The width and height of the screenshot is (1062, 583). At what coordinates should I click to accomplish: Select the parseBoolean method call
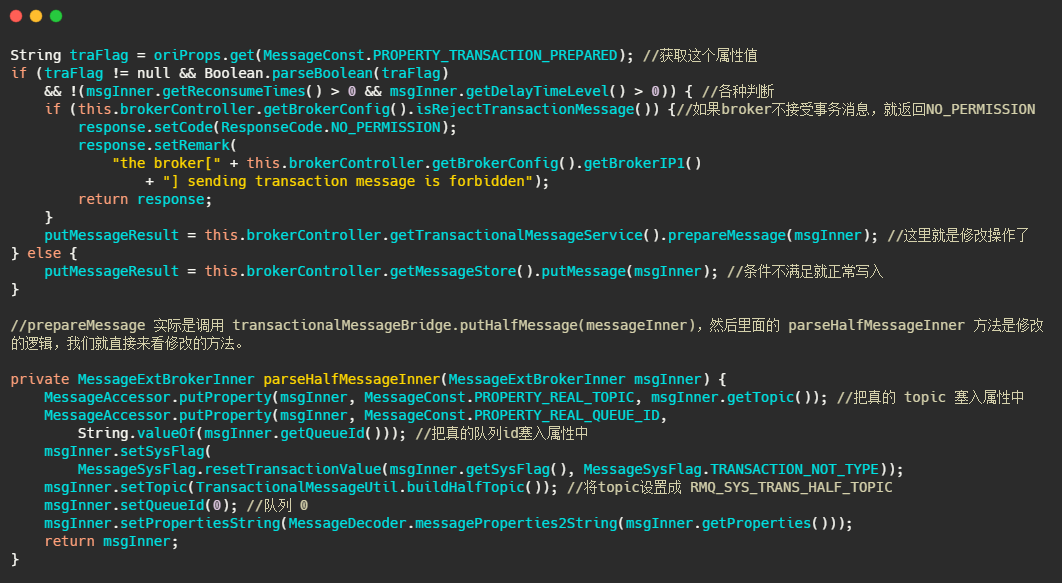point(322,73)
